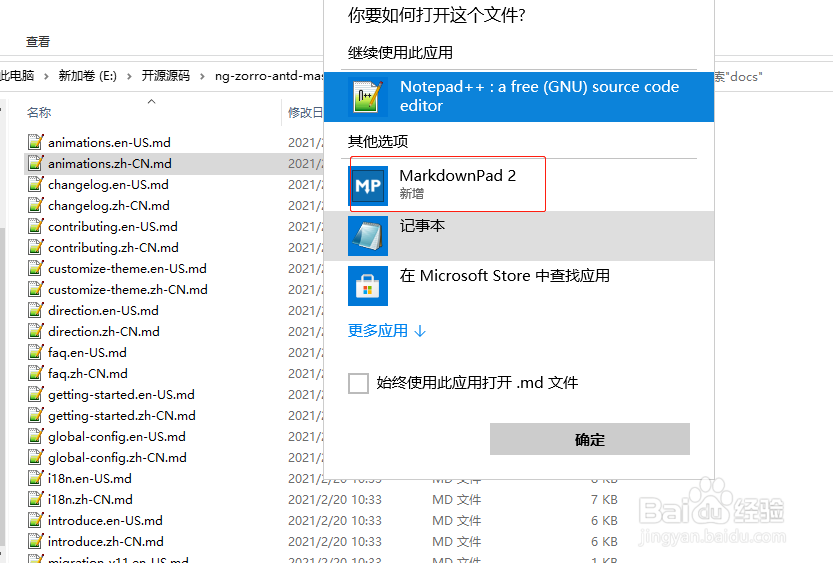Confirm with the 确定 button
The height and width of the screenshot is (566, 833).
click(x=590, y=439)
